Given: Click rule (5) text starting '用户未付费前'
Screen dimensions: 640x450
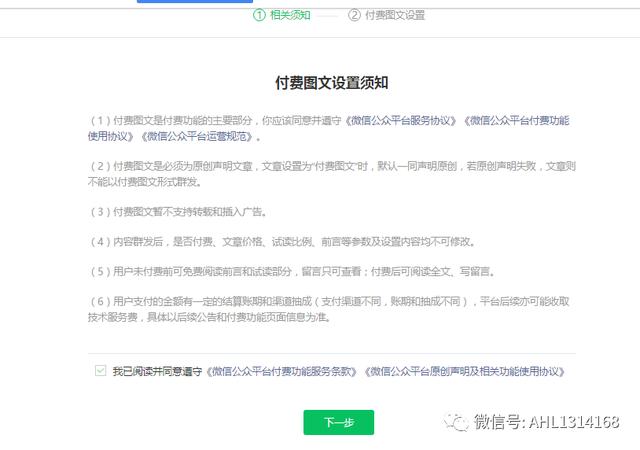Looking at the screenshot, I should [x=292, y=272].
